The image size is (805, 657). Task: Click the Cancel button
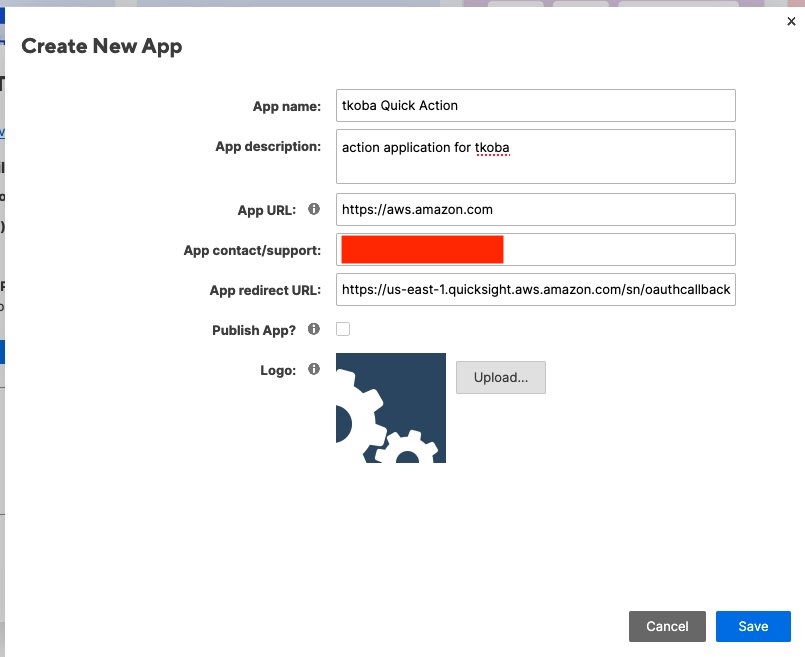point(667,626)
